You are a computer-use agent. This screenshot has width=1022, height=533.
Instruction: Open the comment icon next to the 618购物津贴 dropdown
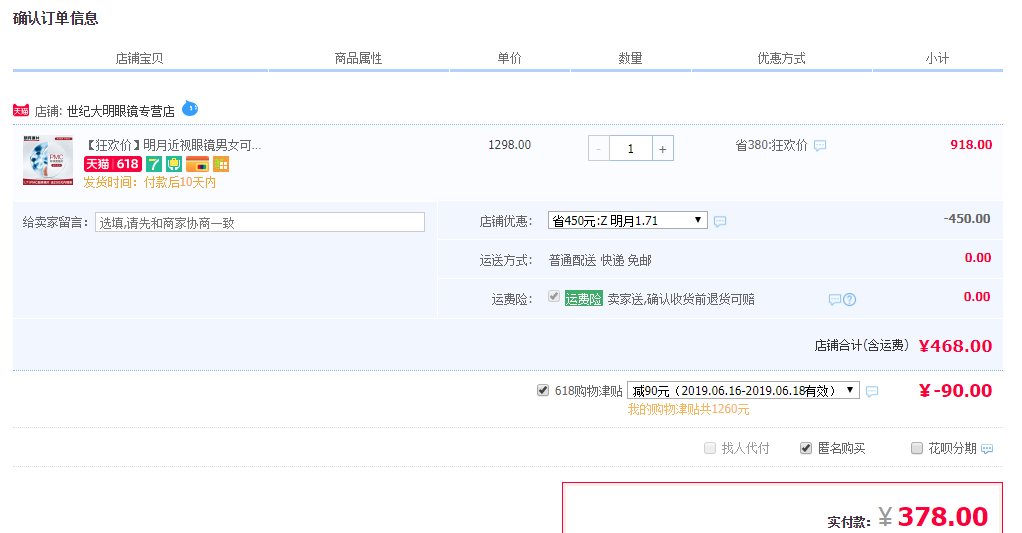pos(872,391)
